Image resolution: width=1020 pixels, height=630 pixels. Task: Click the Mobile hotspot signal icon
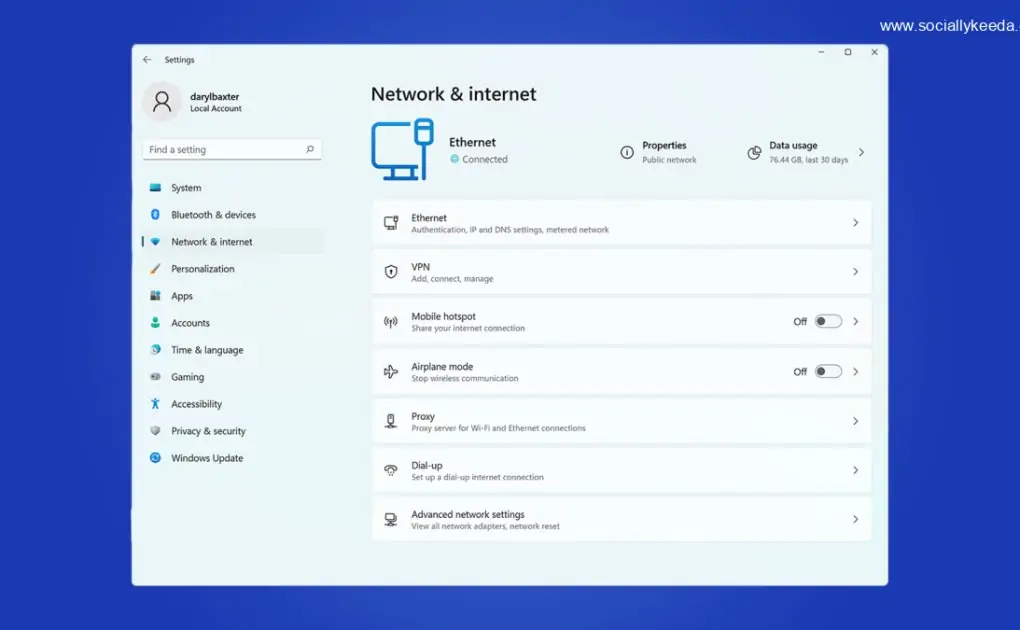[x=391, y=321]
